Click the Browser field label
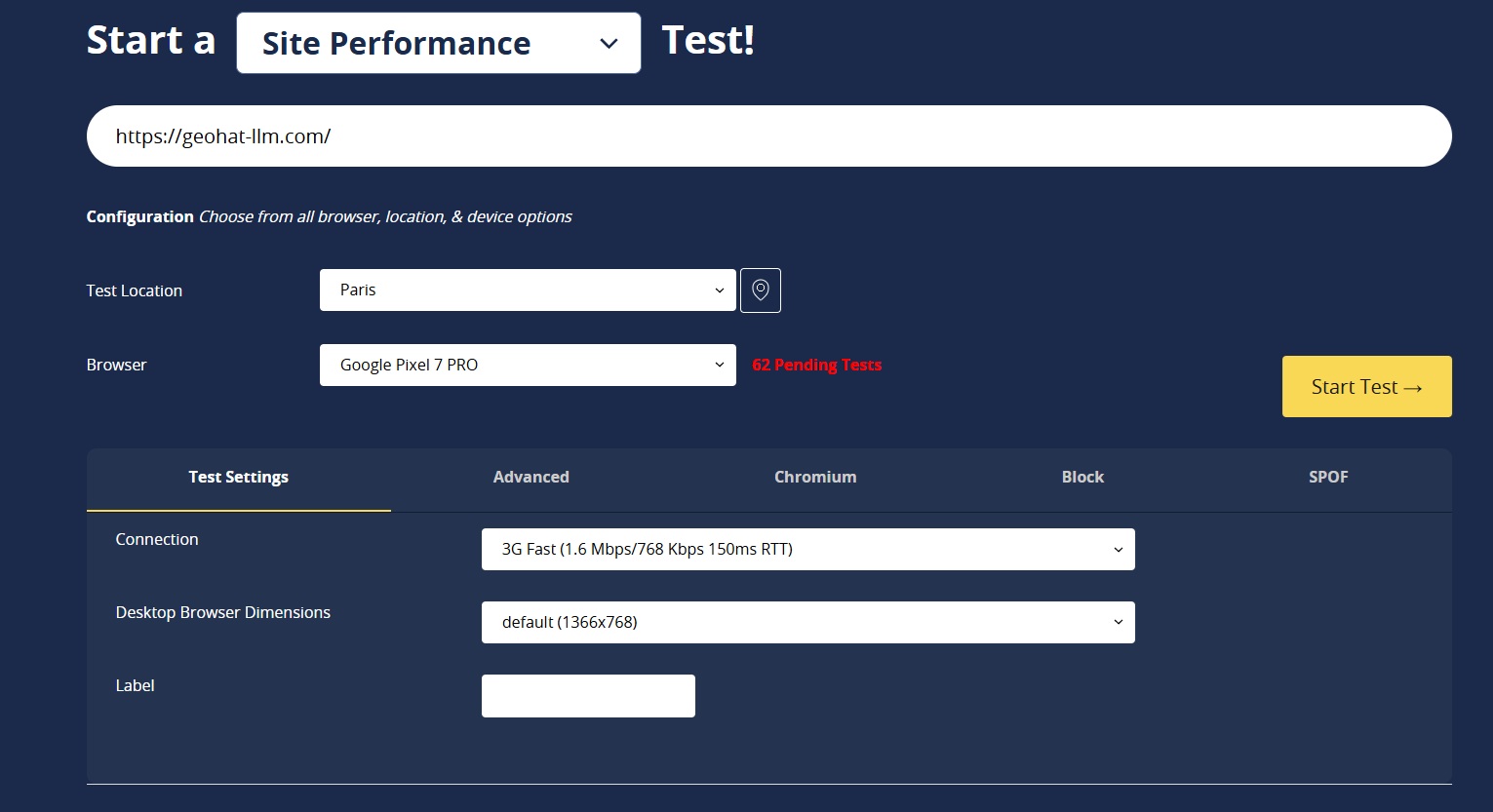The height and width of the screenshot is (812, 1493). click(116, 366)
